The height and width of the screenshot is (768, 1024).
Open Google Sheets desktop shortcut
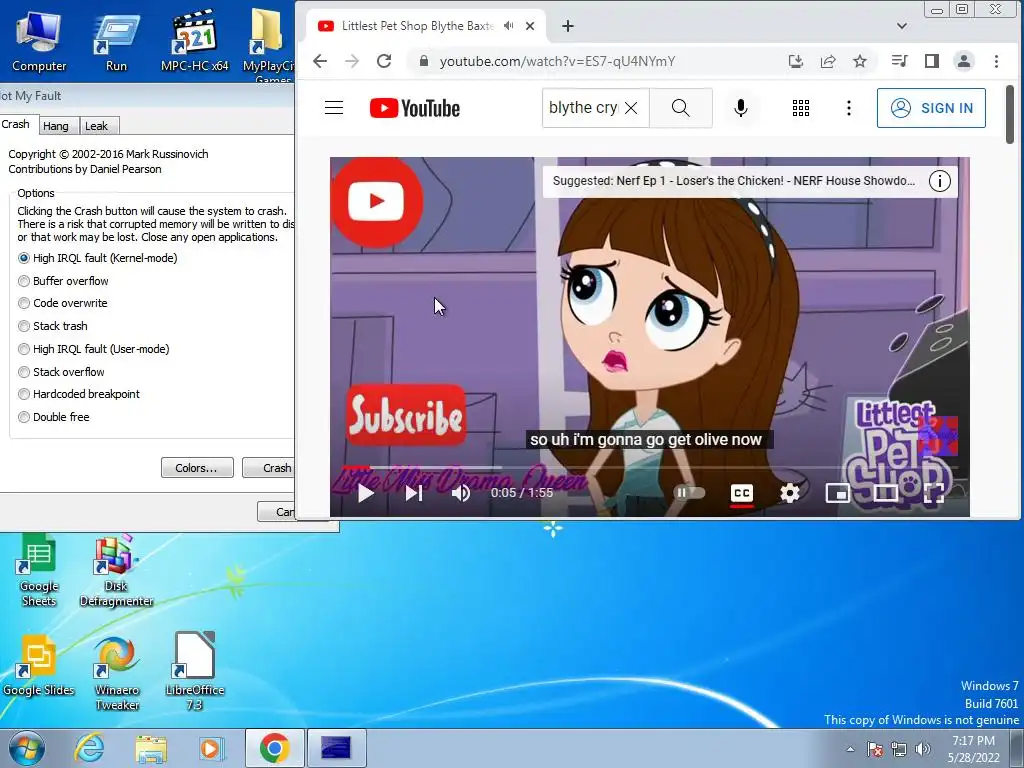[x=39, y=570]
